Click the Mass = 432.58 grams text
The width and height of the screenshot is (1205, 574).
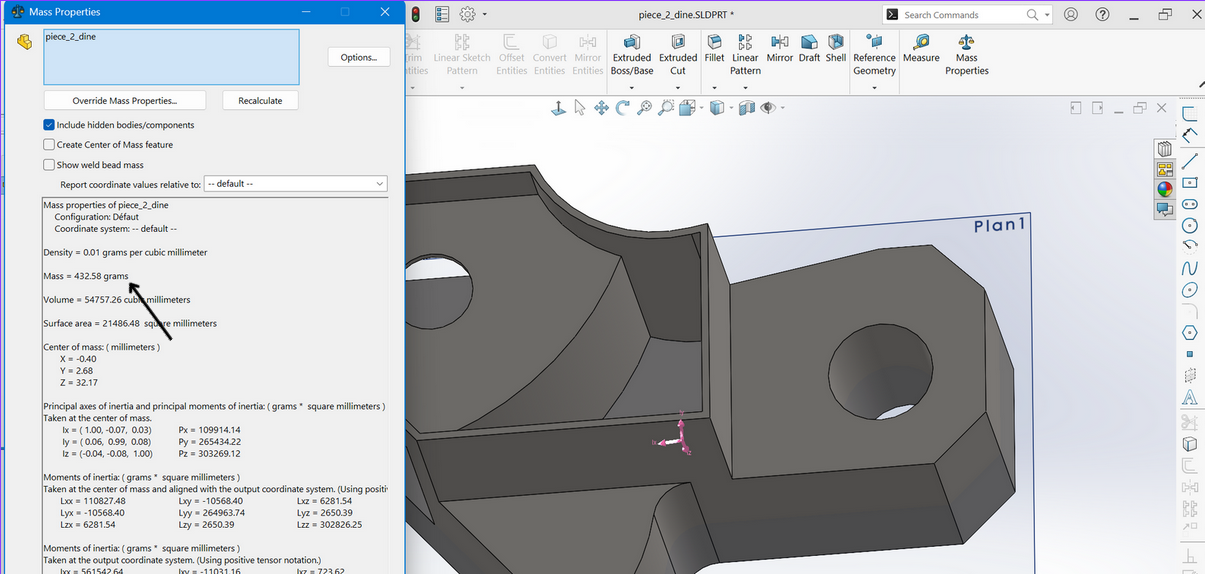86,276
